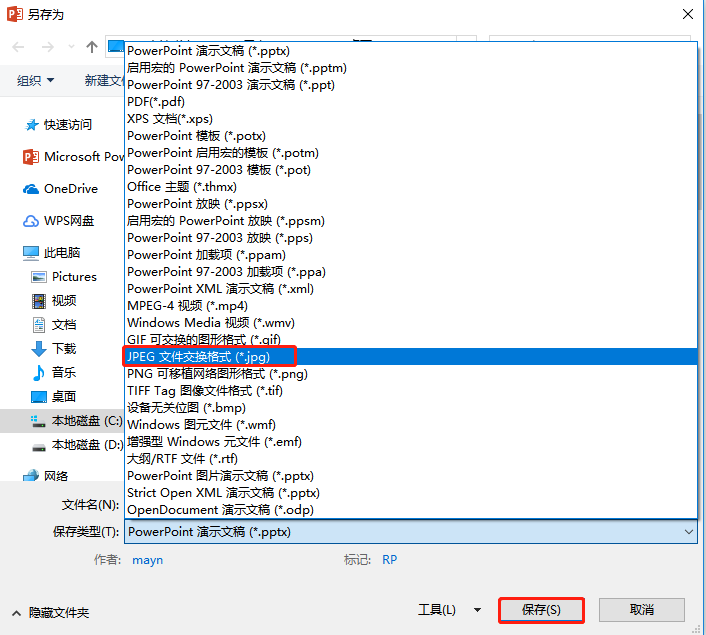Choose PowerPoint XML 演示文稿 (*.xml)
706x635 pixels.
pos(411,289)
